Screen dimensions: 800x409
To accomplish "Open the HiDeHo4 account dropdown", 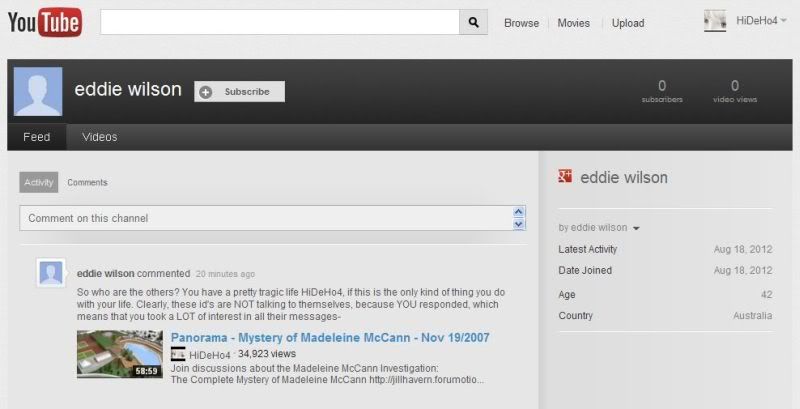I will (761, 21).
